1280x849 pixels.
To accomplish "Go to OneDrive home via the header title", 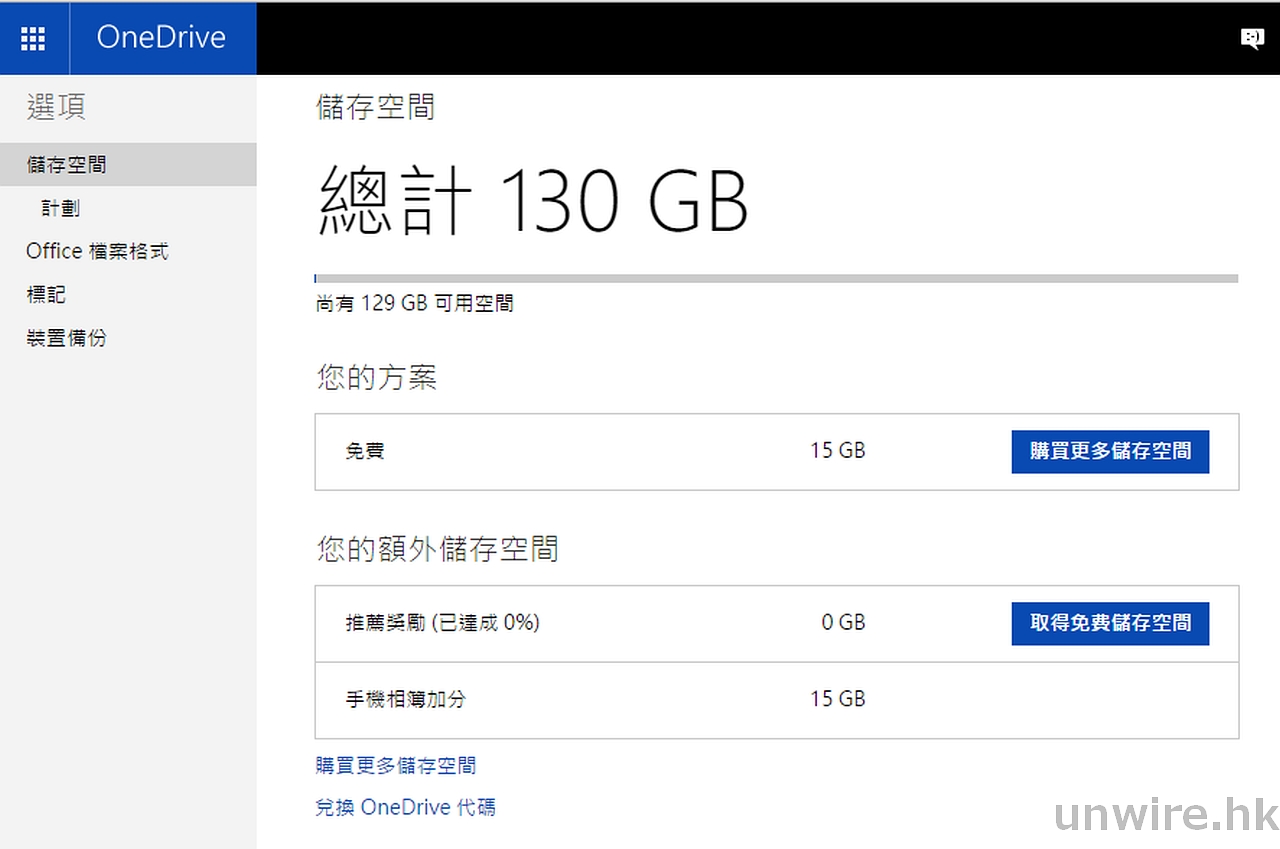I will [x=161, y=38].
